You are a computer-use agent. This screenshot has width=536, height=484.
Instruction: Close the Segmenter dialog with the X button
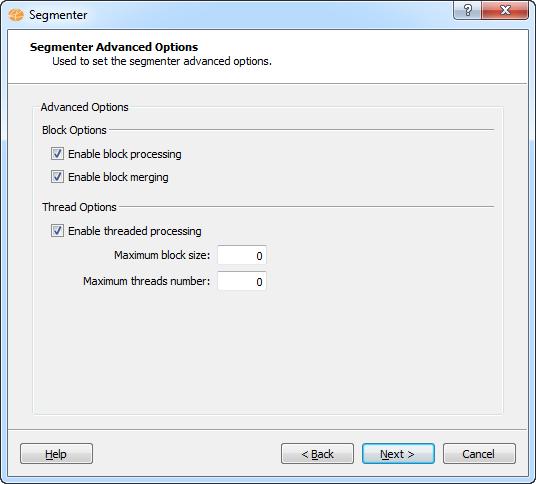tap(505, 10)
